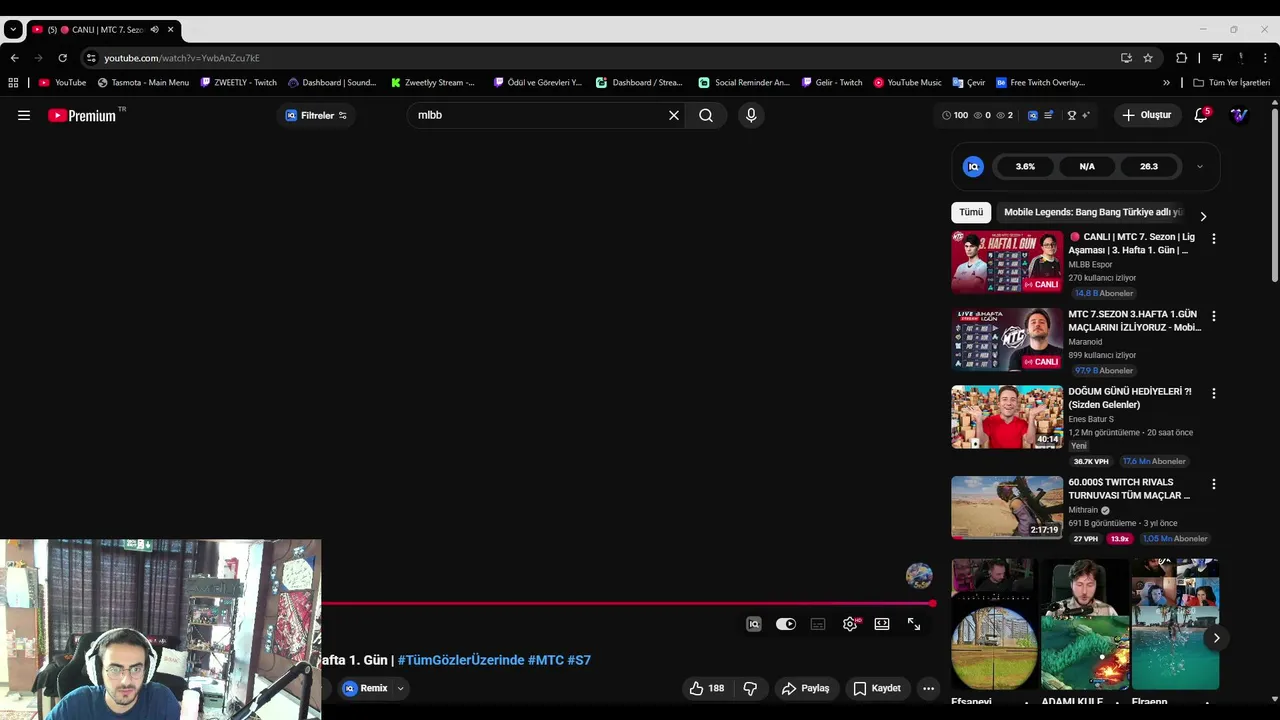Viewport: 1280px width, 720px height.
Task: Select the Tümü filter chip
Action: tap(971, 212)
